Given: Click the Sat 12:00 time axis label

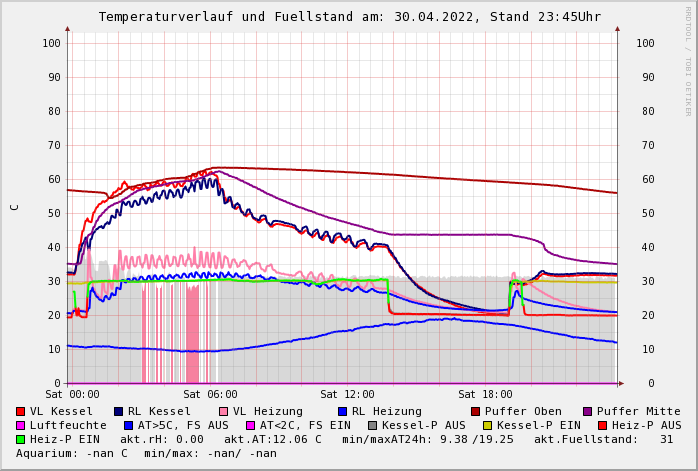Looking at the screenshot, I should [x=347, y=395].
